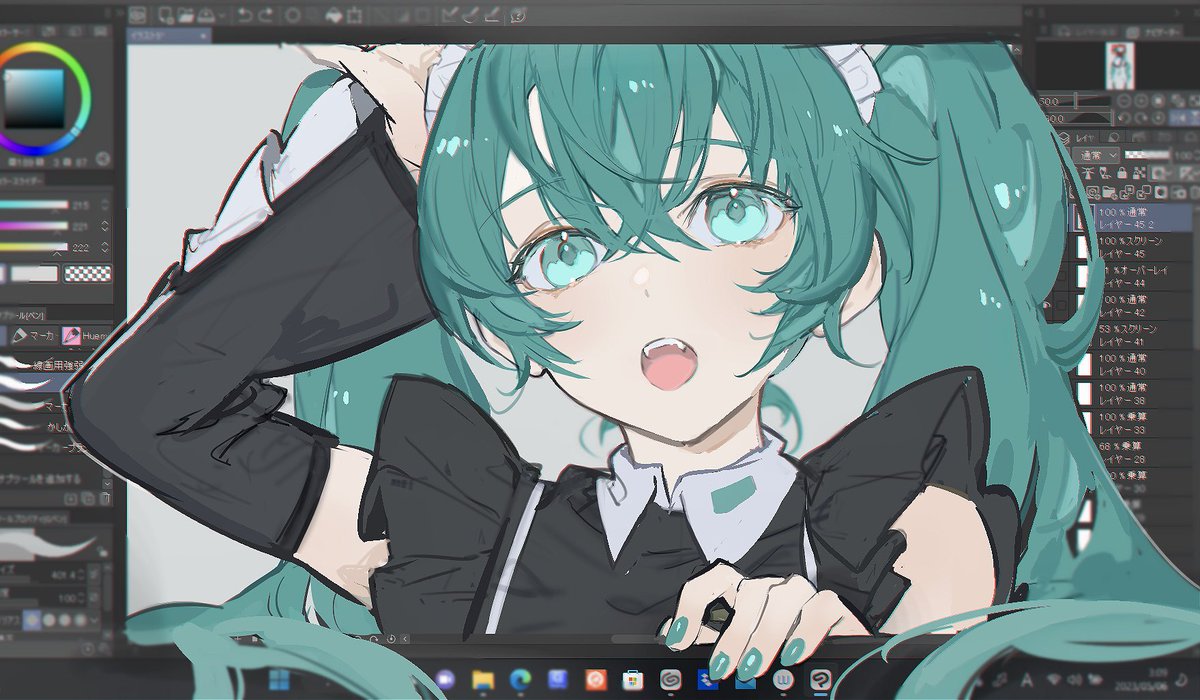Click the Fill bucket icon in command bar

point(334,15)
